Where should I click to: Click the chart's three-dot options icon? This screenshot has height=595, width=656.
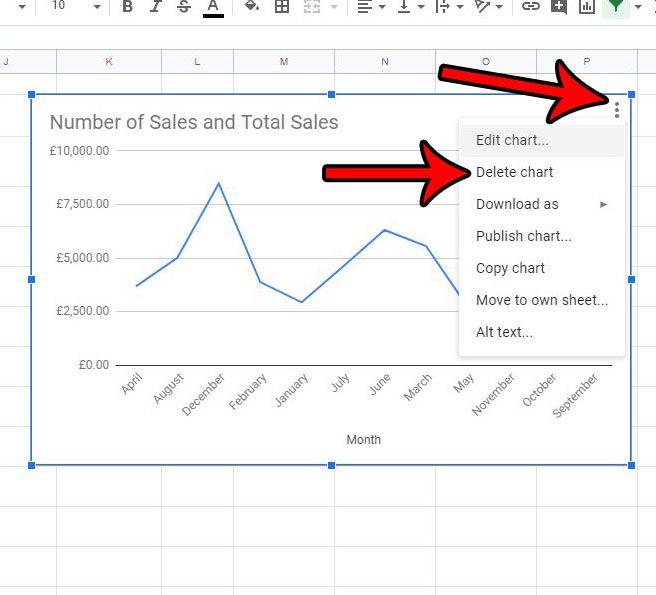point(619,109)
